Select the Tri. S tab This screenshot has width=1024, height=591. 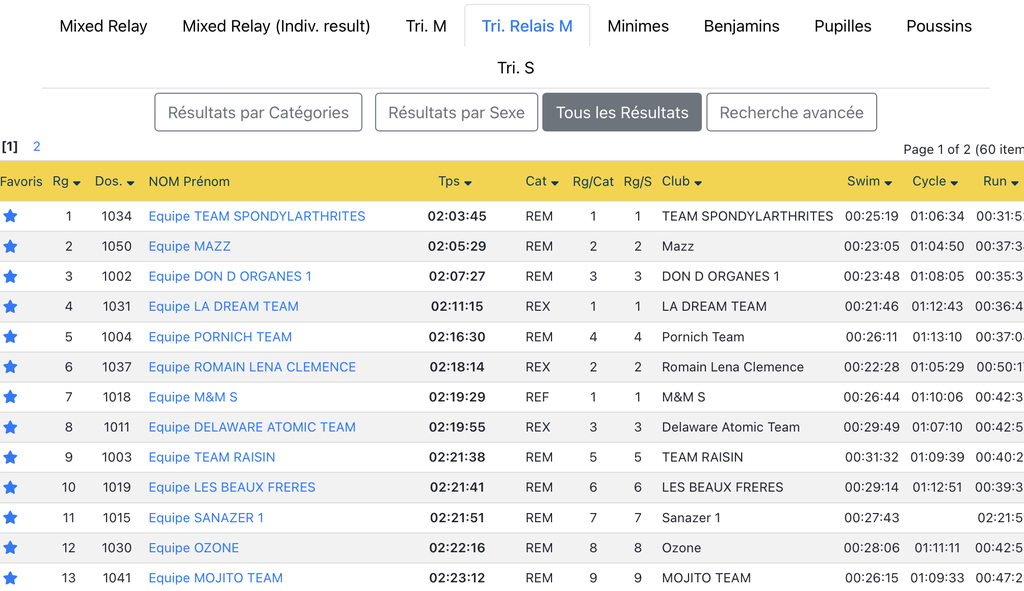coord(516,68)
